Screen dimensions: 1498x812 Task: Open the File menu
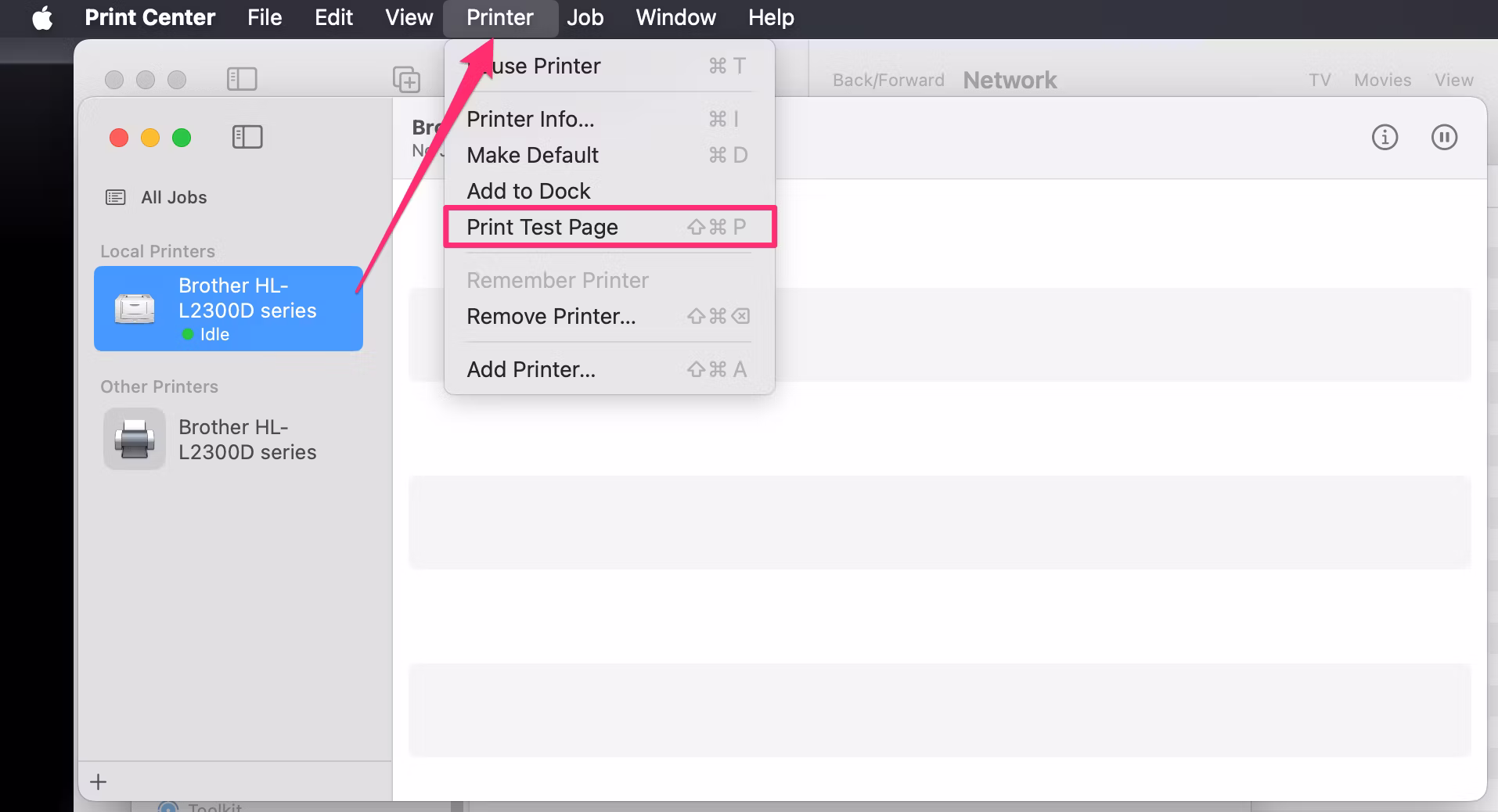pos(265,17)
